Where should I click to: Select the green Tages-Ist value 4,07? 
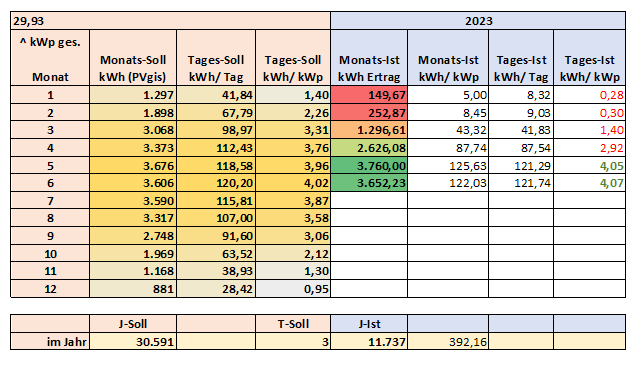589,183
